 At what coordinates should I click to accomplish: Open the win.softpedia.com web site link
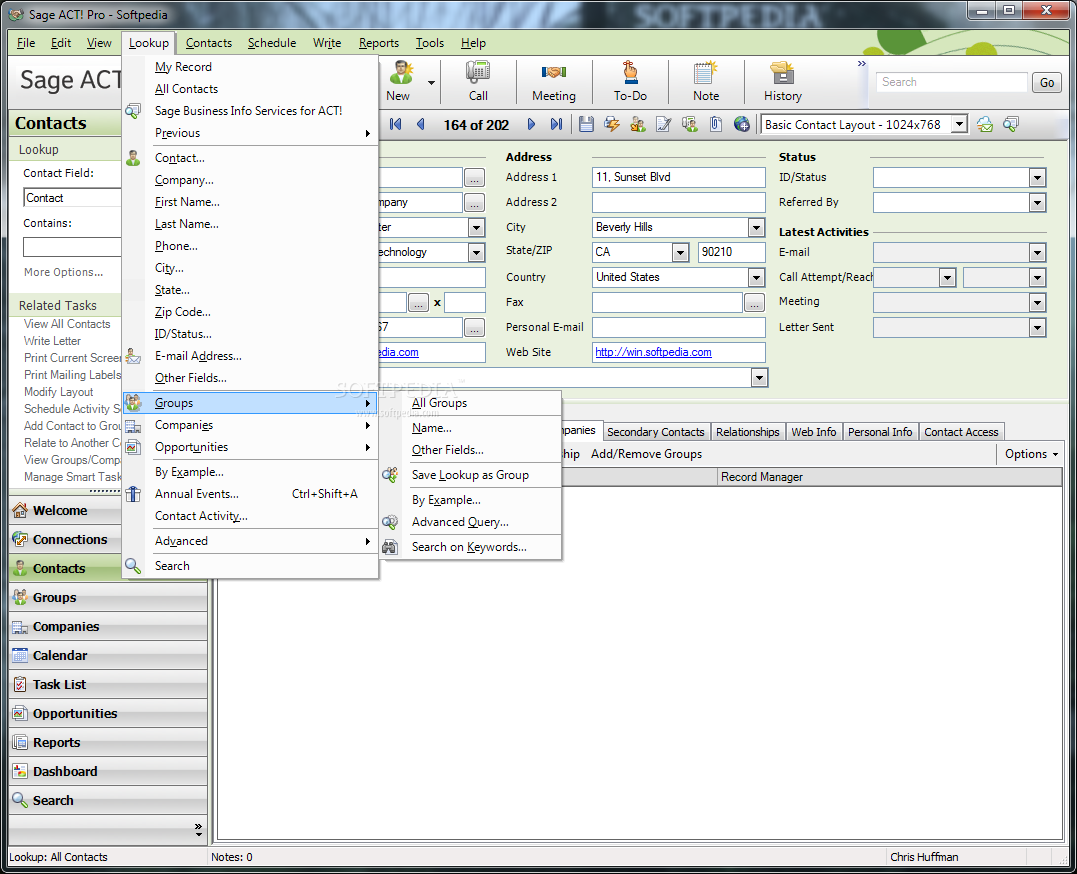click(x=653, y=352)
